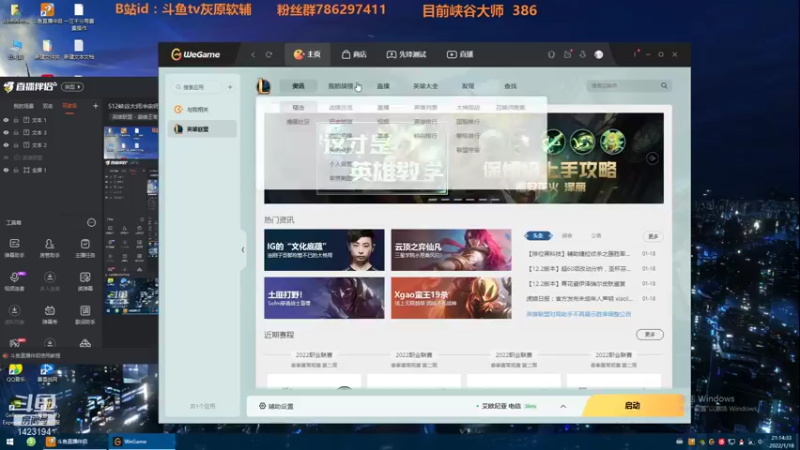Go back in WeGame navigation
This screenshot has height=450, width=800.
click(x=253, y=55)
